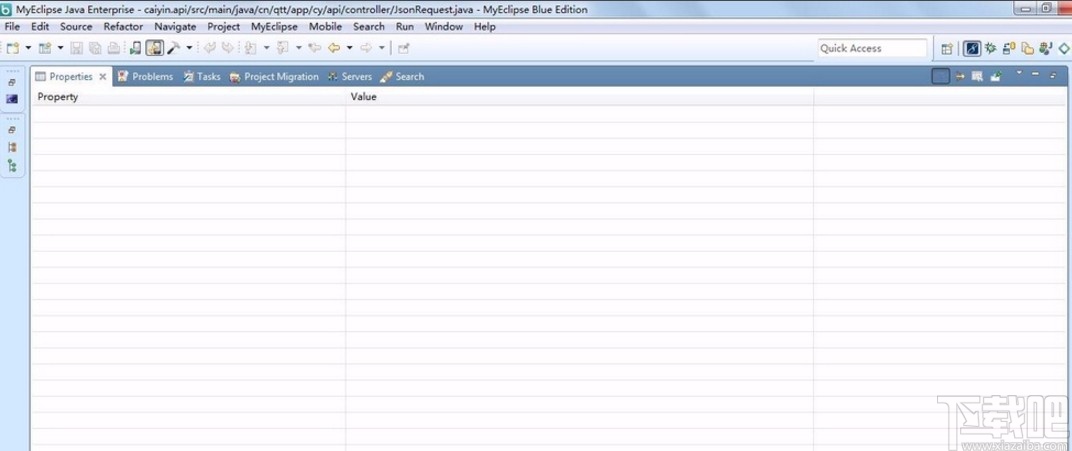Click the Previous Edit Location arrow icon
The height and width of the screenshot is (451, 1072).
point(210,48)
